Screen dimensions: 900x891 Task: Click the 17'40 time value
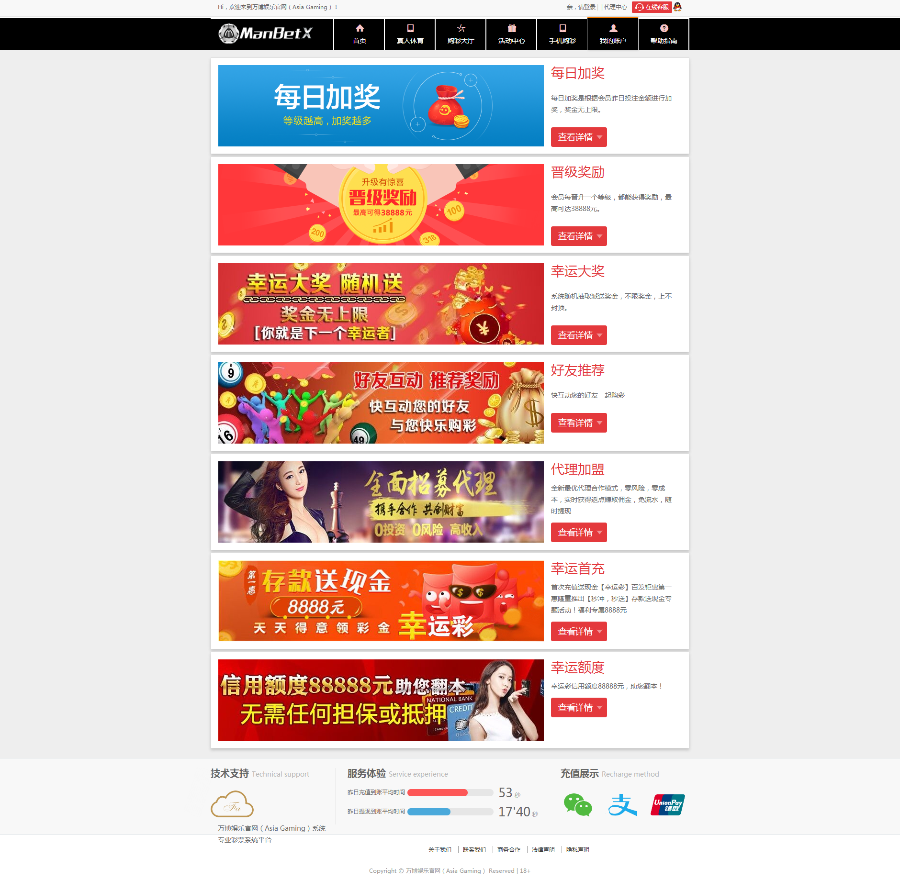pos(514,812)
